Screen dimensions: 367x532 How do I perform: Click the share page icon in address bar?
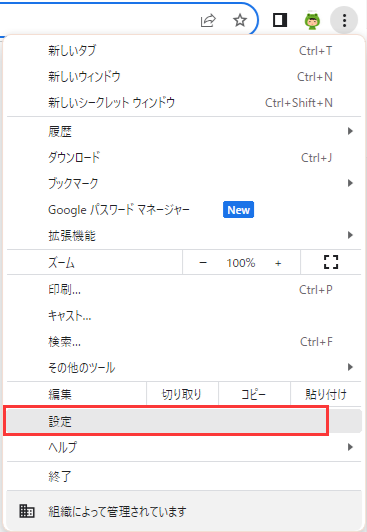(x=208, y=21)
